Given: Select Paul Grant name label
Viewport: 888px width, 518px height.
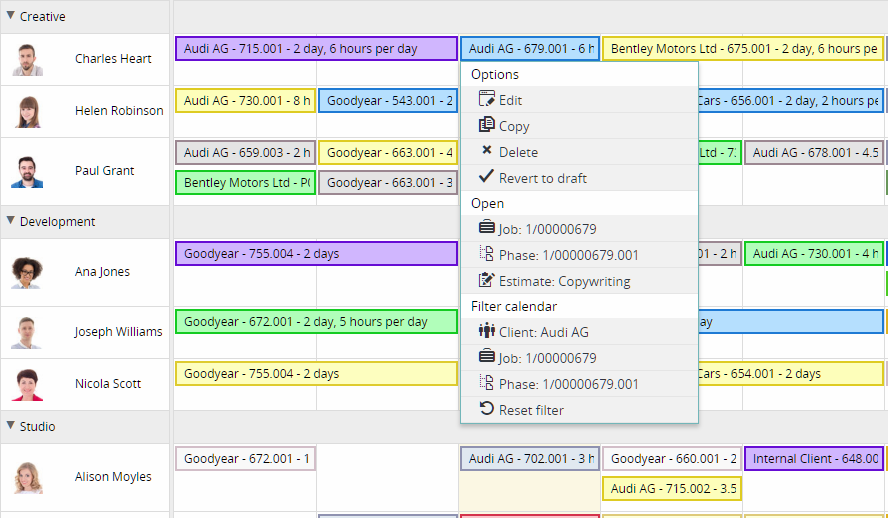Looking at the screenshot, I should [104, 171].
